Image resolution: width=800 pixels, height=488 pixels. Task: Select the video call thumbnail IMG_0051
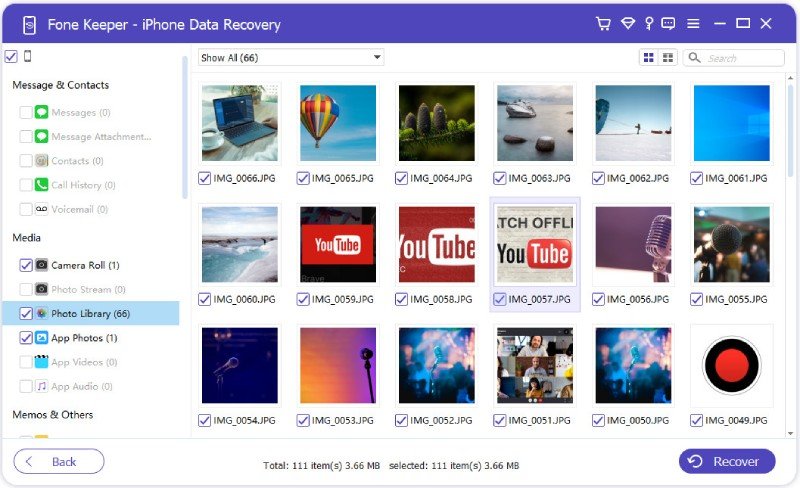[535, 365]
